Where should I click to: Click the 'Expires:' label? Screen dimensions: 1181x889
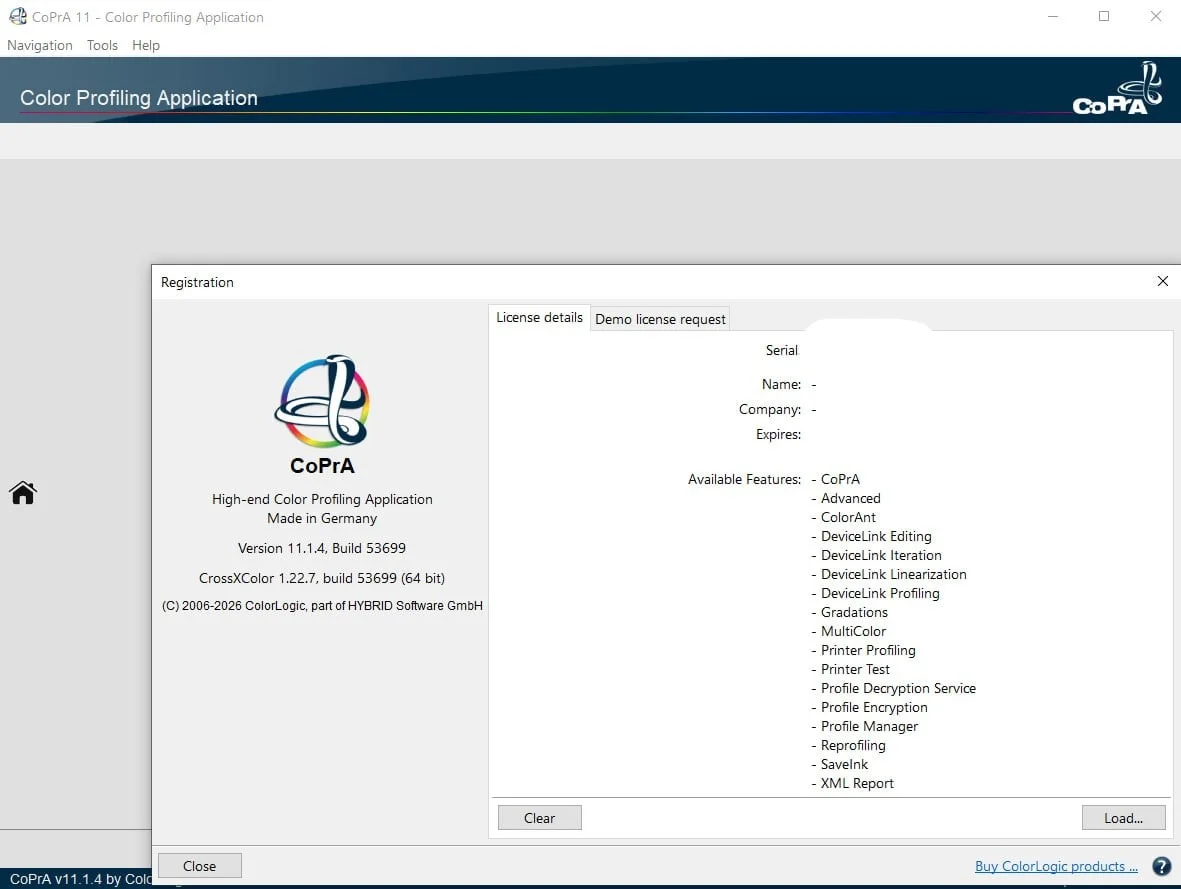point(779,435)
